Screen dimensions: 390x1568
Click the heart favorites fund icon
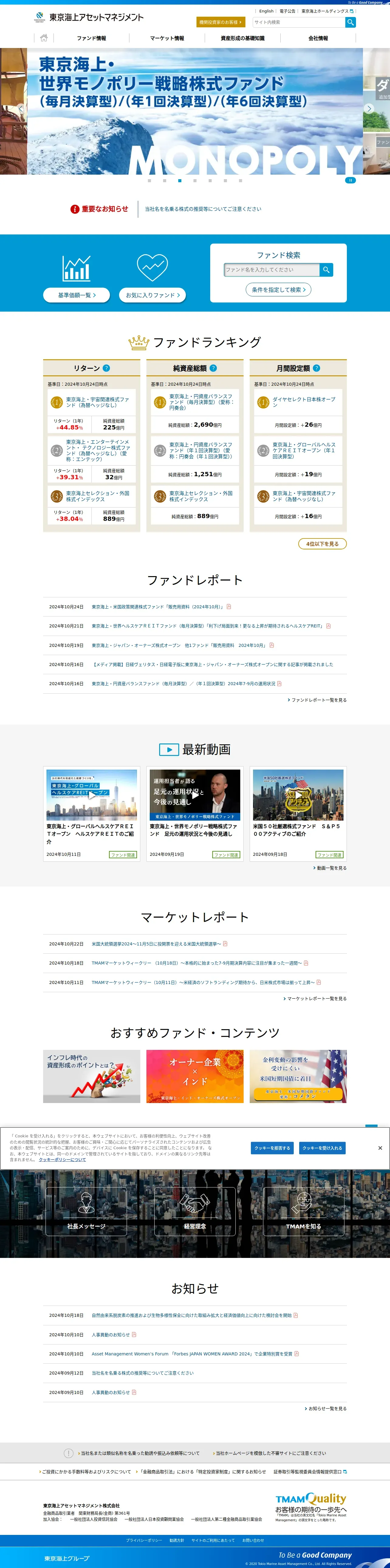(x=152, y=267)
